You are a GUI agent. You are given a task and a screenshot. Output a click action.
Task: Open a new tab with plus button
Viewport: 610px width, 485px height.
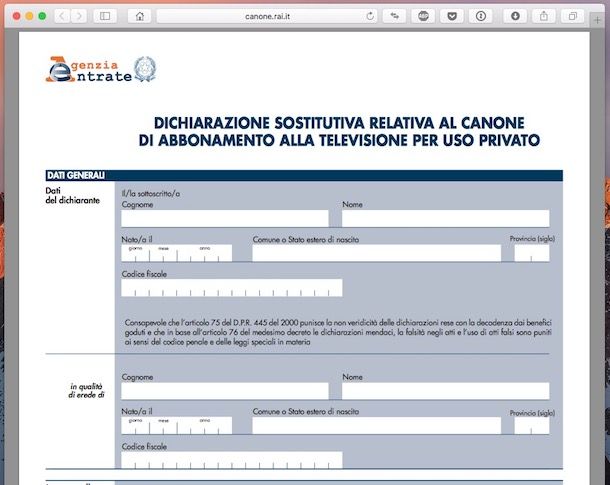(598, 20)
